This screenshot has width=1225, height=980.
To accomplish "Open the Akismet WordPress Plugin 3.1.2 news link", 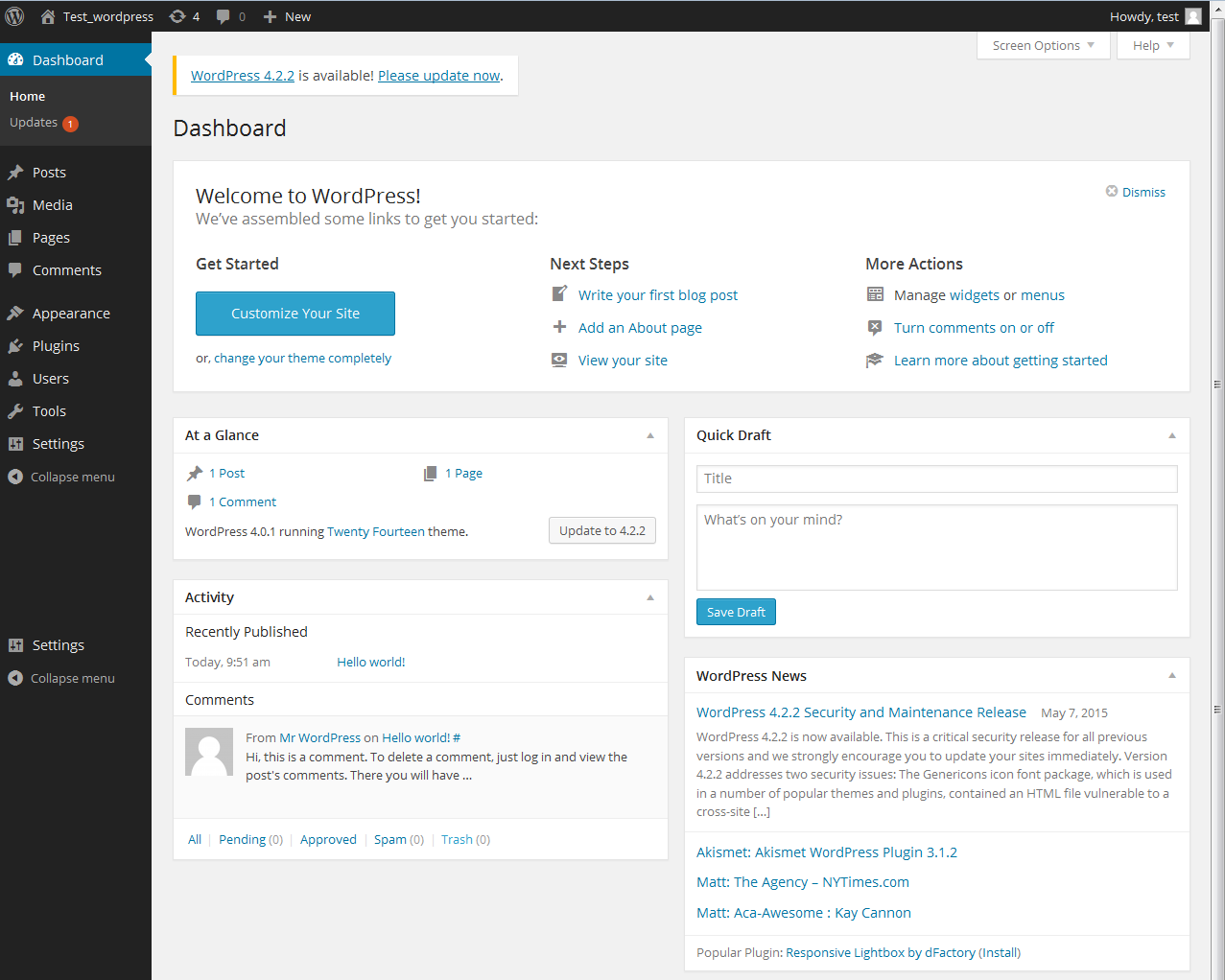I will [x=827, y=852].
